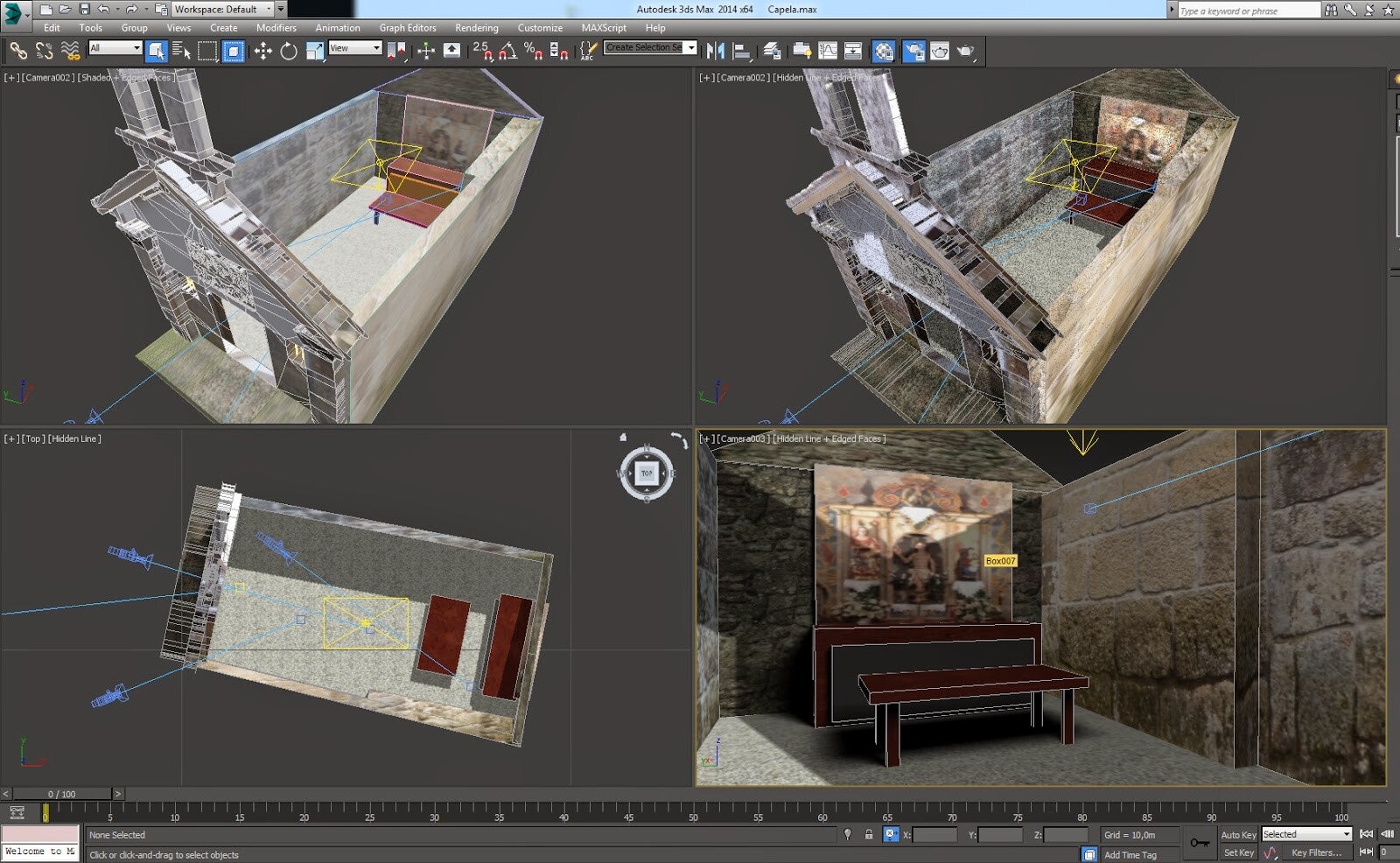This screenshot has height=863, width=1400.
Task: Toggle Selection Lock padlock icon
Action: (868, 835)
